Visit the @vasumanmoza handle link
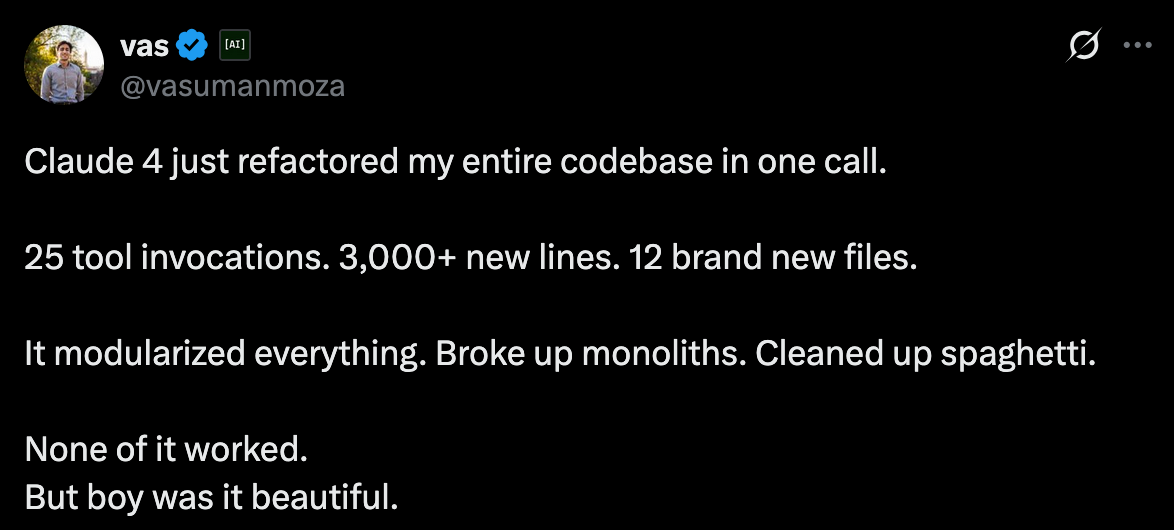1174x530 pixels. [232, 86]
